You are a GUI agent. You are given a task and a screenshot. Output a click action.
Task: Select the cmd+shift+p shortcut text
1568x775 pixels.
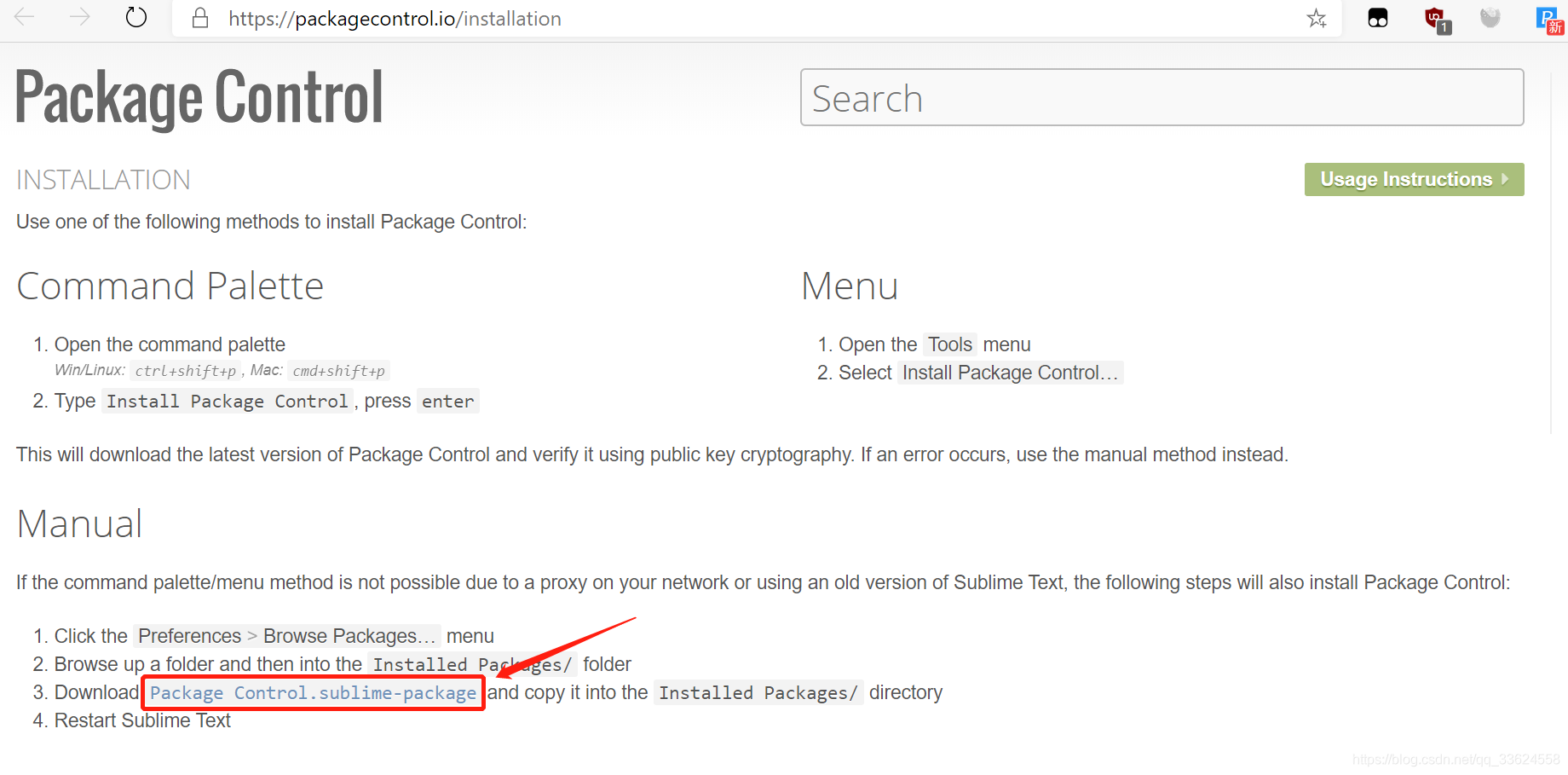[x=339, y=371]
